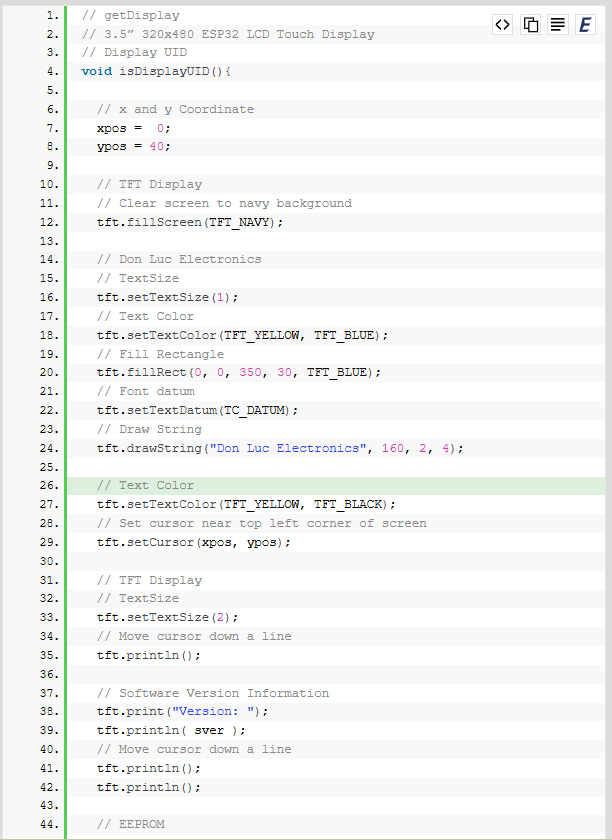Select line number 26 in the gutter
The image size is (612, 840).
click(48, 485)
